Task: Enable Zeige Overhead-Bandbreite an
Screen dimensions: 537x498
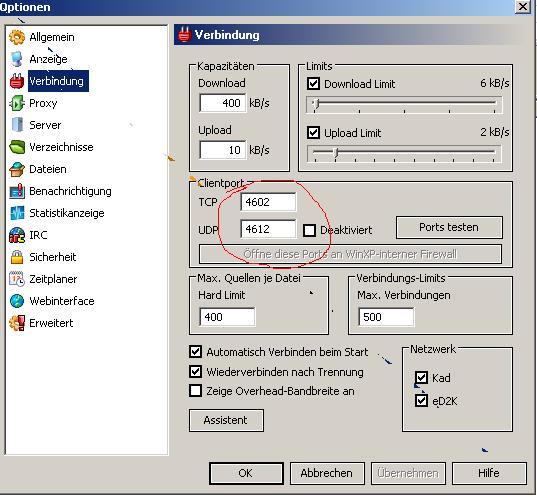Action: pyautogui.click(x=195, y=391)
